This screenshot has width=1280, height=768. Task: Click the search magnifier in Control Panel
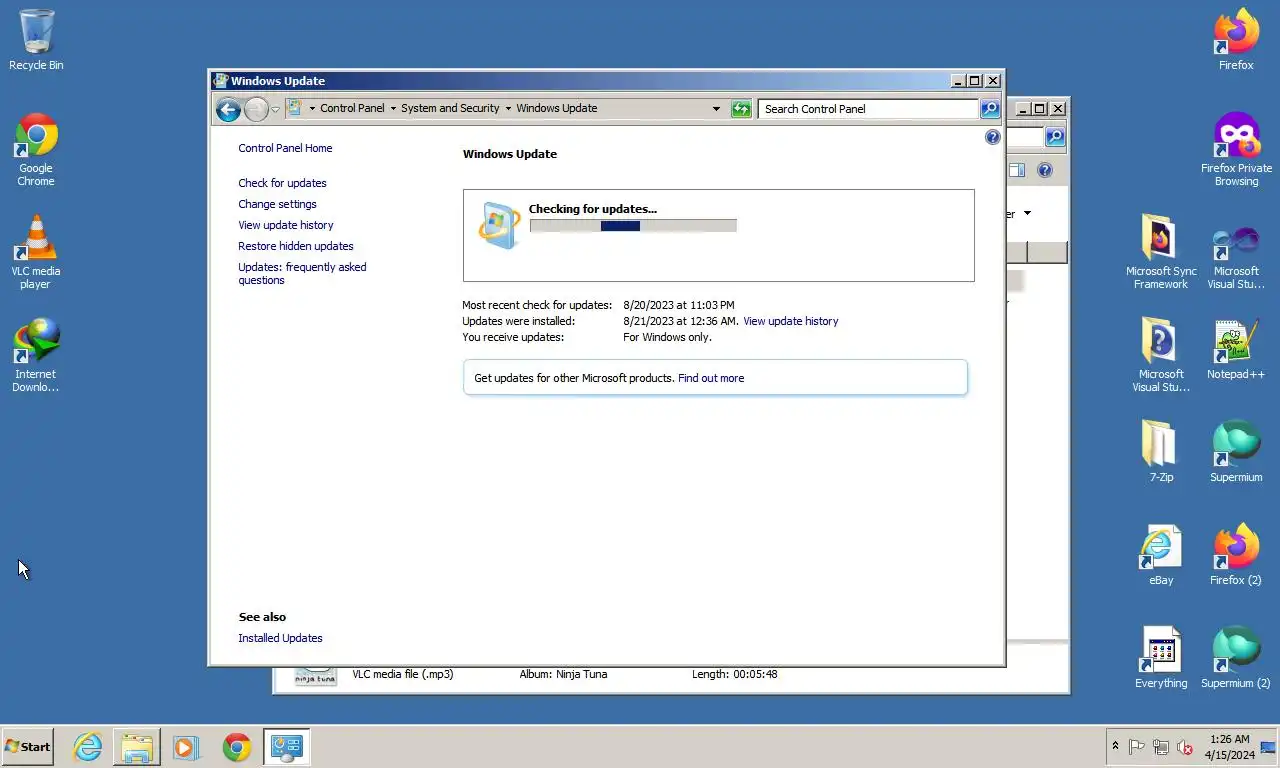click(990, 109)
